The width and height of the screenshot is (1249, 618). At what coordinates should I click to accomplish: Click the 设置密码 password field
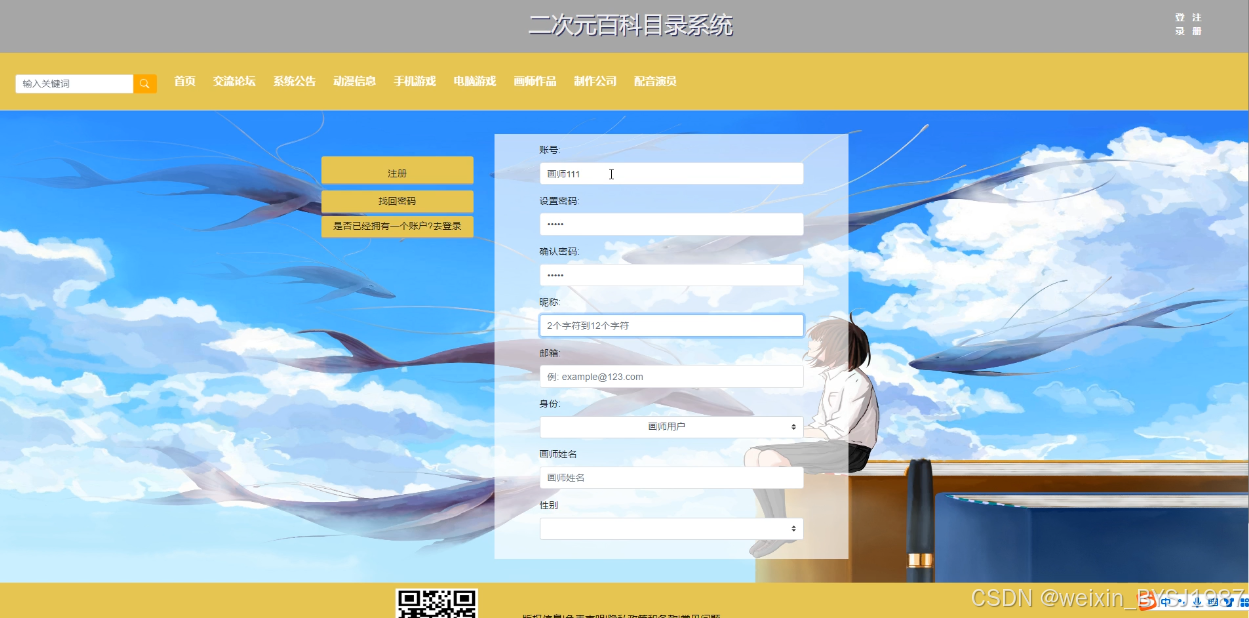(x=671, y=224)
